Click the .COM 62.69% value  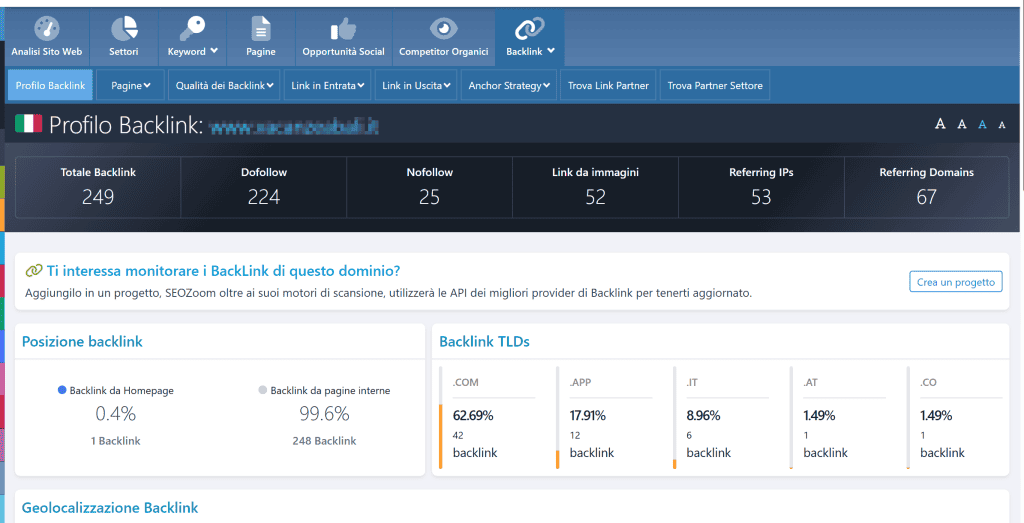tap(473, 415)
